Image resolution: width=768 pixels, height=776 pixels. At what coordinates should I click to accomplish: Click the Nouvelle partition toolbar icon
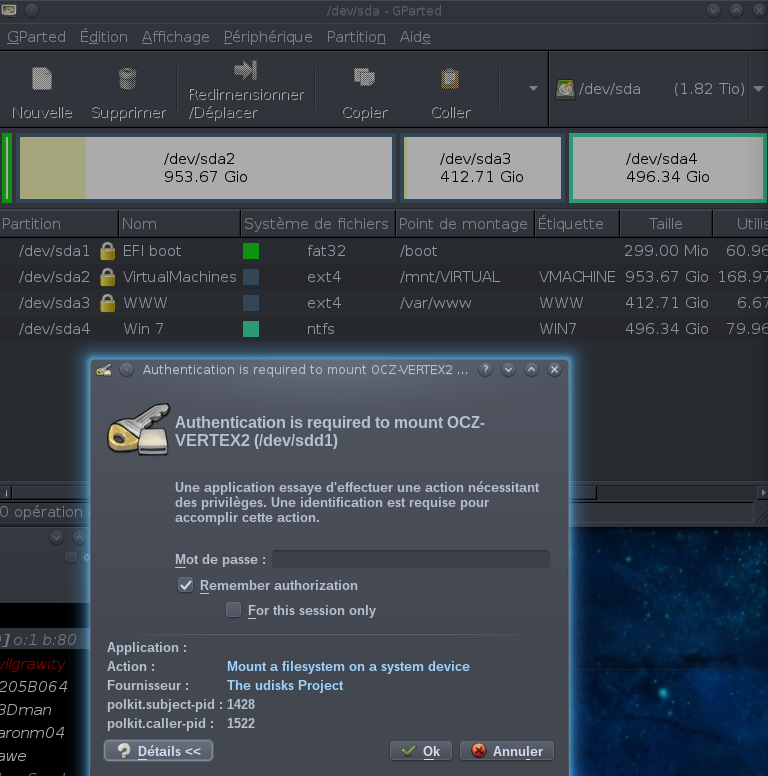point(42,79)
